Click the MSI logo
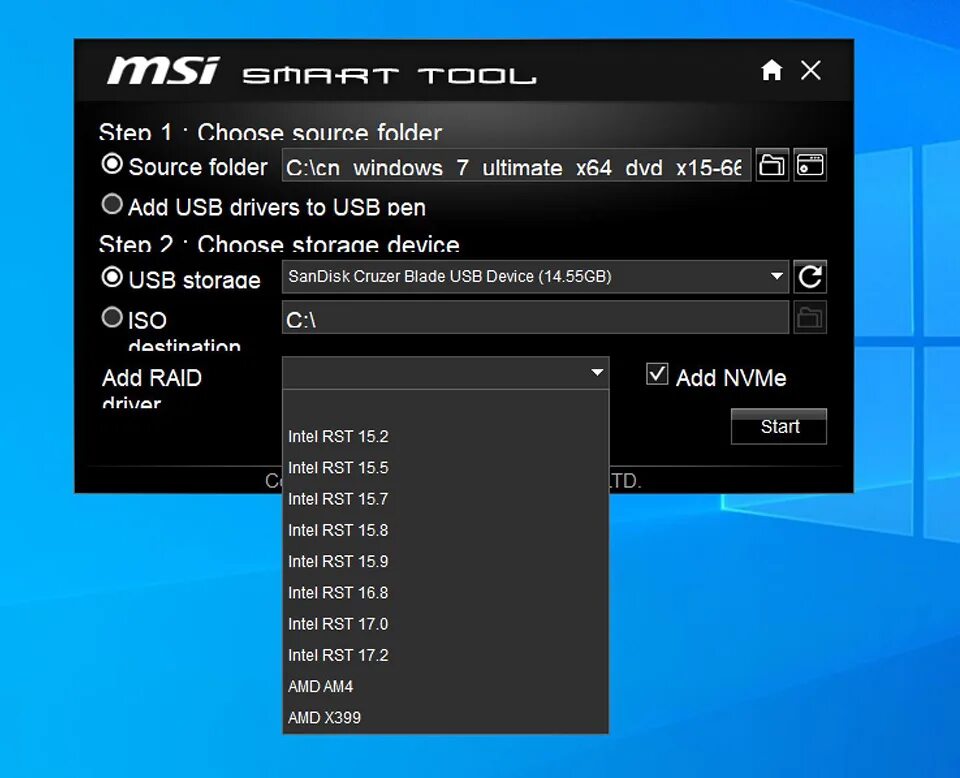The image size is (960, 778). pos(160,70)
